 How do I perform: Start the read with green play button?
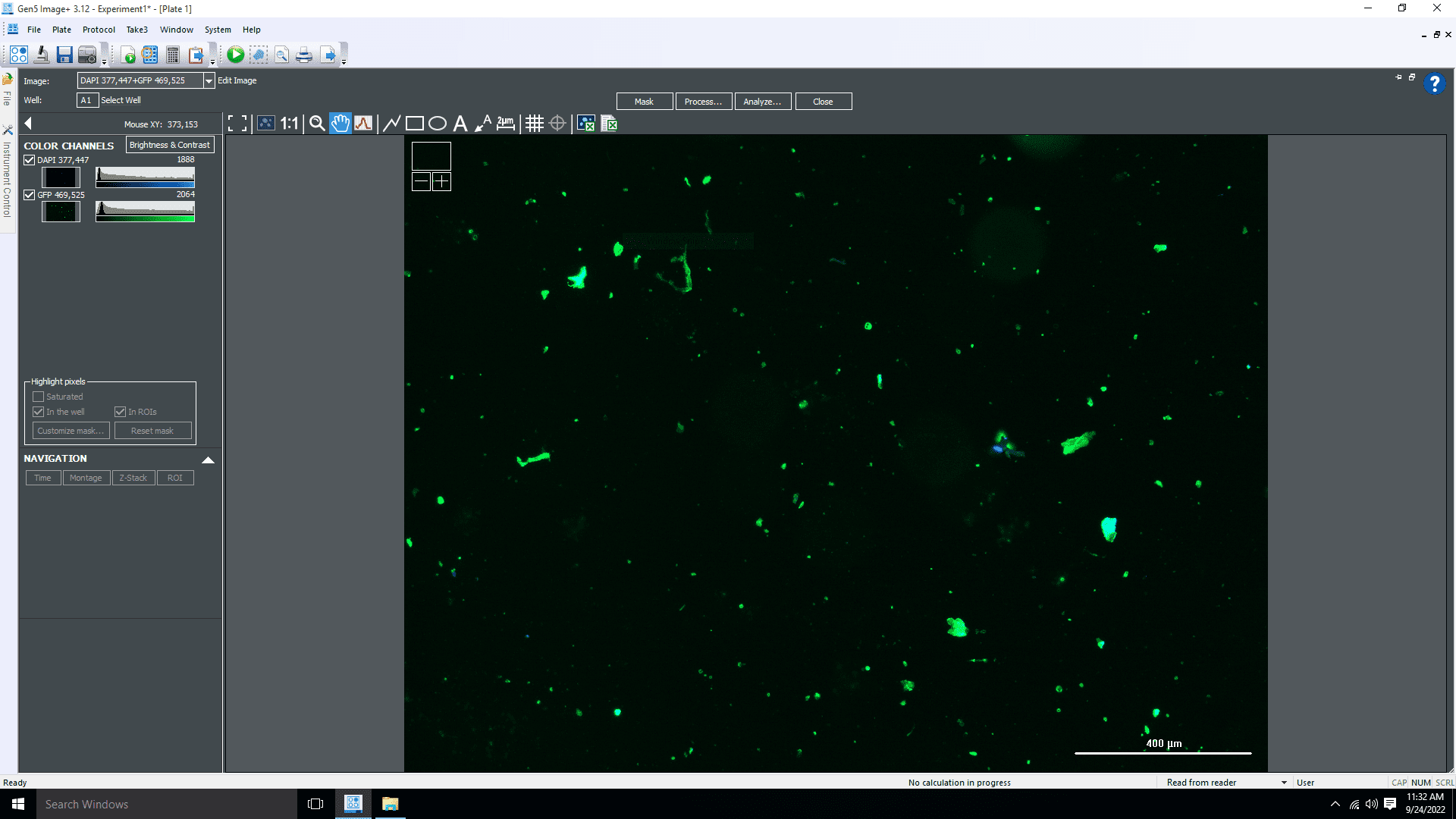point(236,55)
